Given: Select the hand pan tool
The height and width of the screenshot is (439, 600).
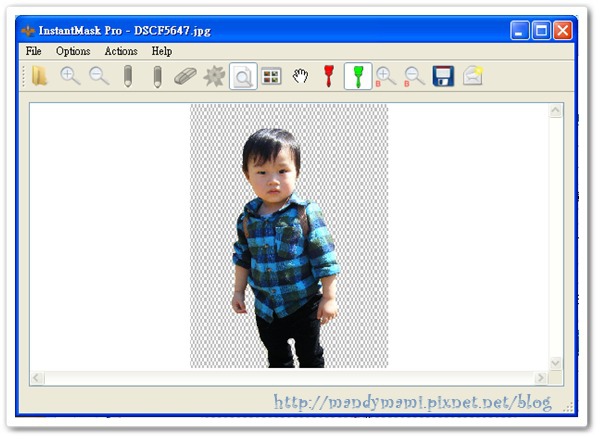Looking at the screenshot, I should point(300,76).
